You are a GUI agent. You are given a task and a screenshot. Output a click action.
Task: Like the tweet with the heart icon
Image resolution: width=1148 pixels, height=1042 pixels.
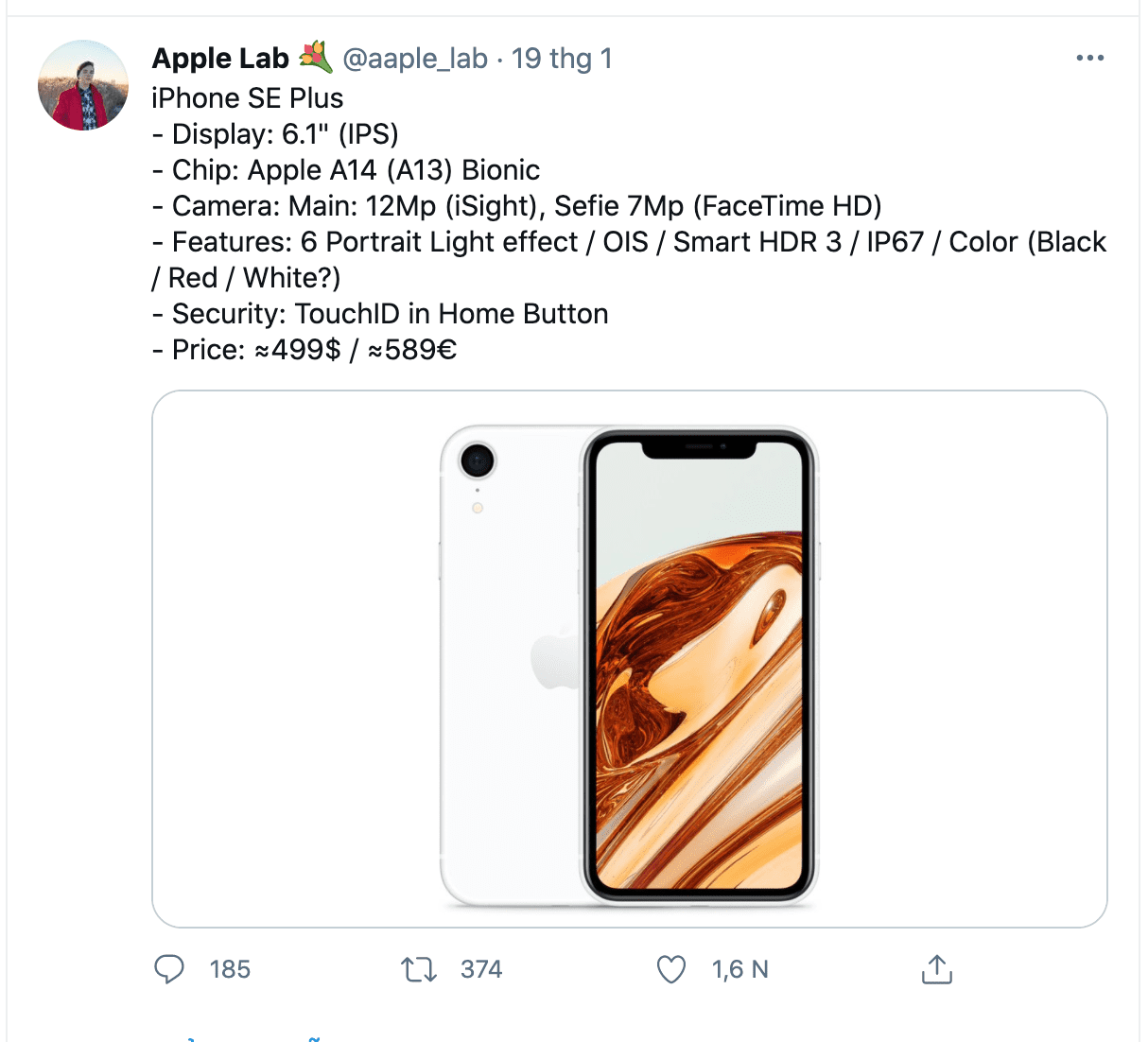(x=670, y=969)
